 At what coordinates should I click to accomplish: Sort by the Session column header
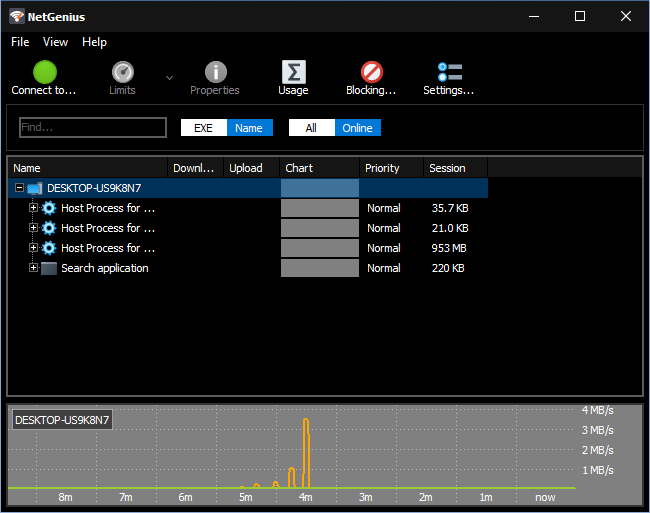coord(456,168)
